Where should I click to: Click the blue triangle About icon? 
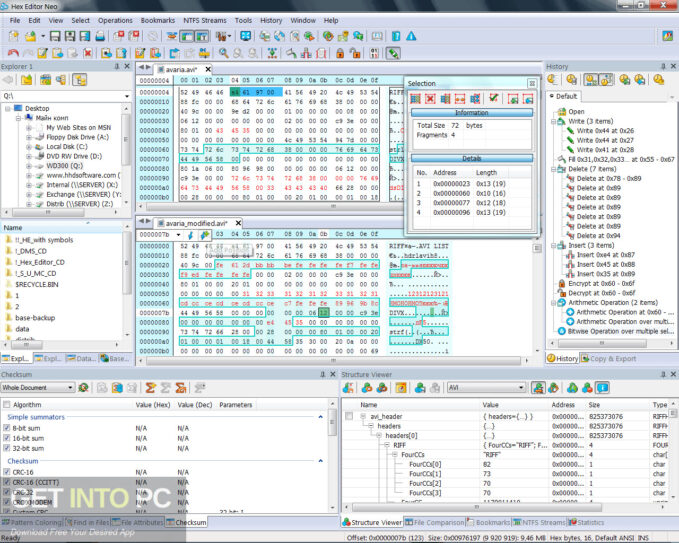[411, 36]
